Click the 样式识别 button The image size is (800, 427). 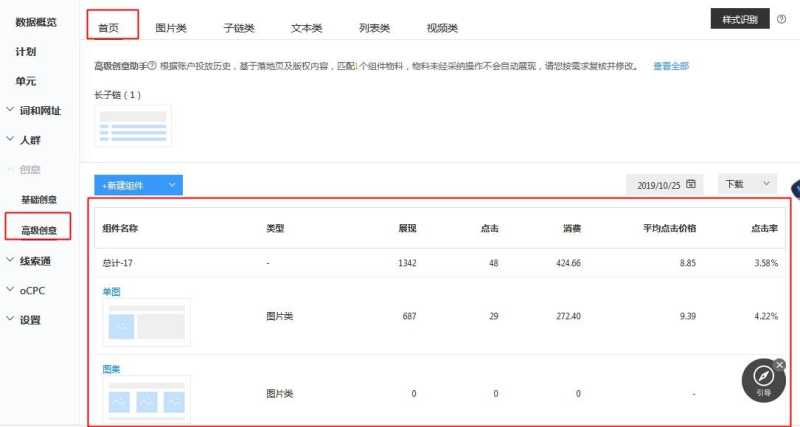[740, 19]
